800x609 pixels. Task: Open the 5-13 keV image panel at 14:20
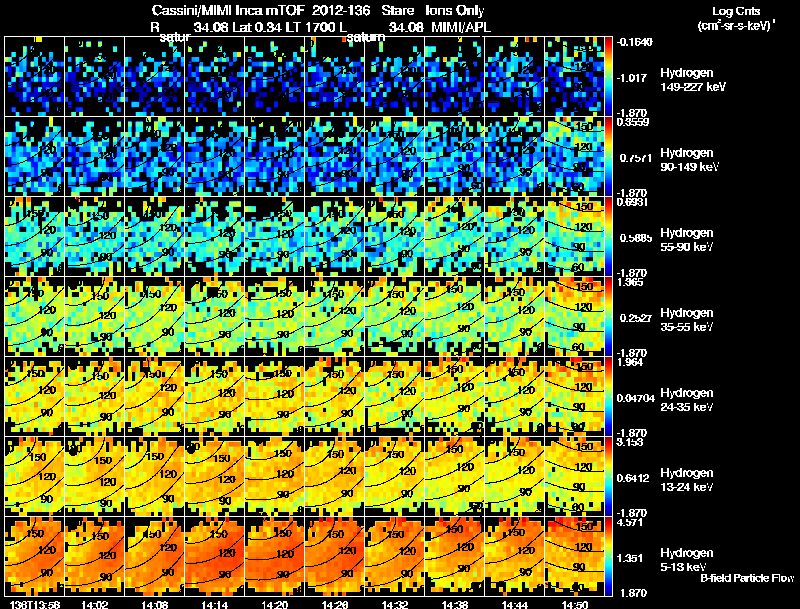click(x=274, y=556)
